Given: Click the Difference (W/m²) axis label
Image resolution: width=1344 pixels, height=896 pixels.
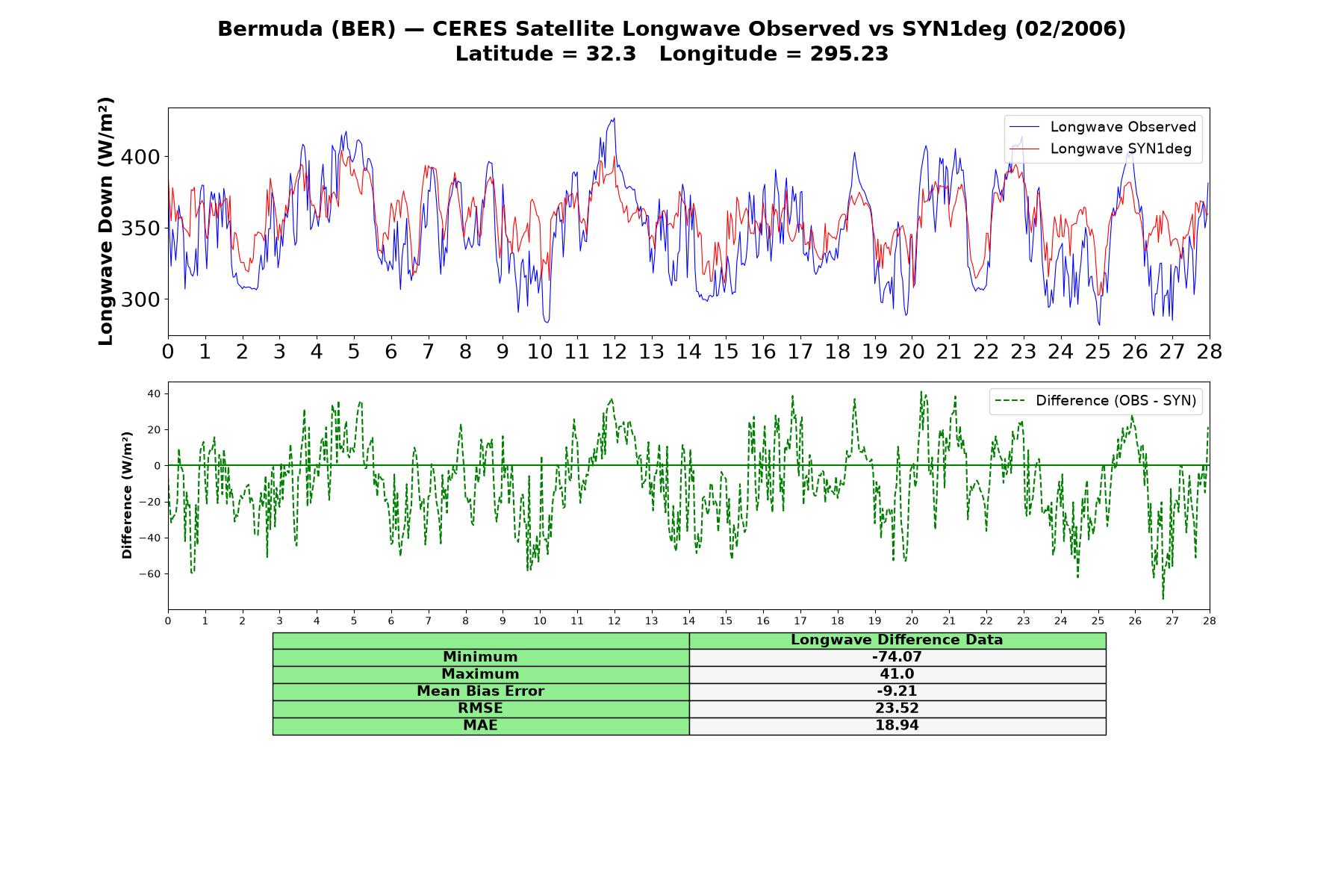Looking at the screenshot, I should pos(127,495).
